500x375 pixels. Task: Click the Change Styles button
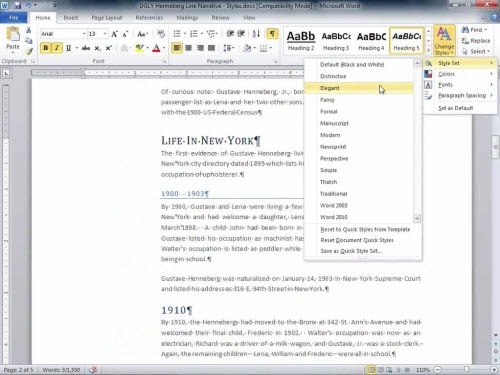(x=444, y=41)
